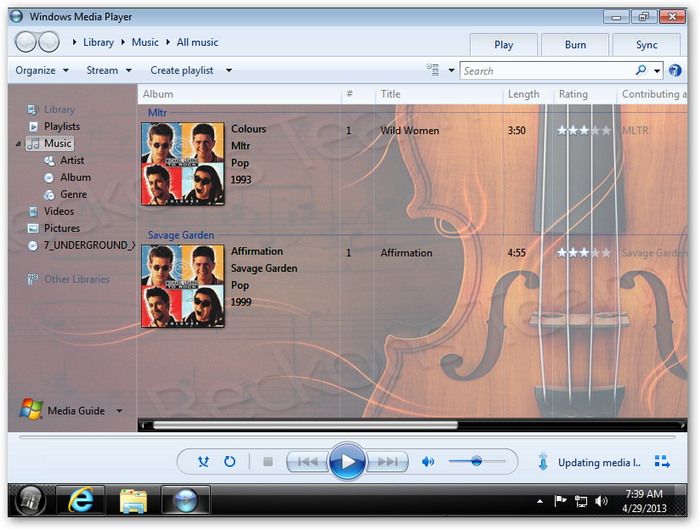
Task: Click the Back navigation arrow button
Action: (x=26, y=42)
